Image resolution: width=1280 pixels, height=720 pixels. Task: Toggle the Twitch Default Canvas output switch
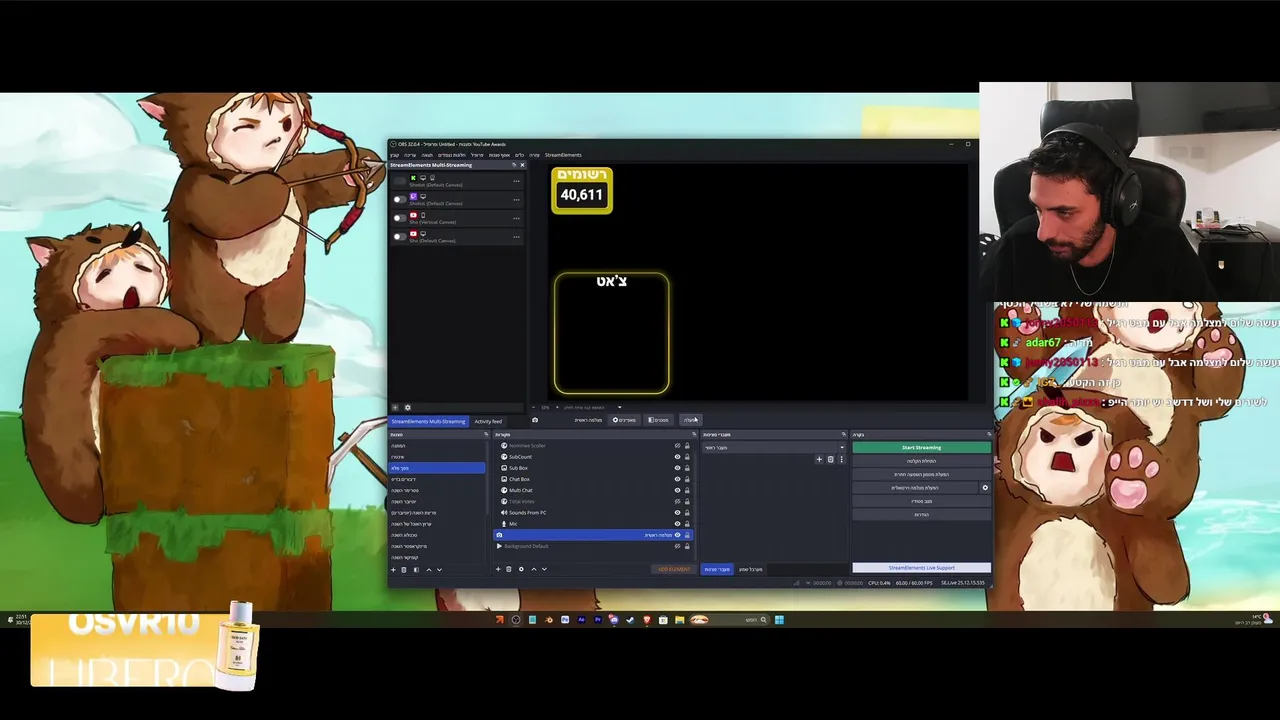coord(400,199)
